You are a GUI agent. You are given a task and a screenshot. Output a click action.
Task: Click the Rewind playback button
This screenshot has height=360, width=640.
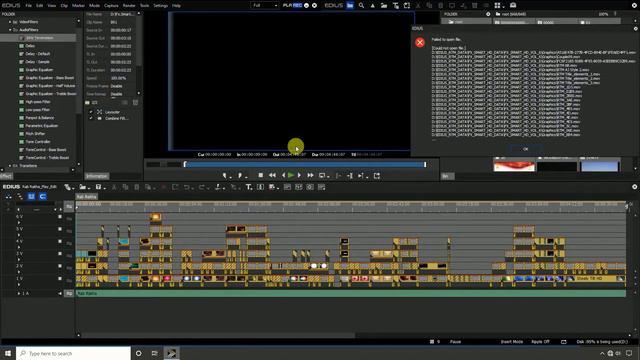click(272, 176)
